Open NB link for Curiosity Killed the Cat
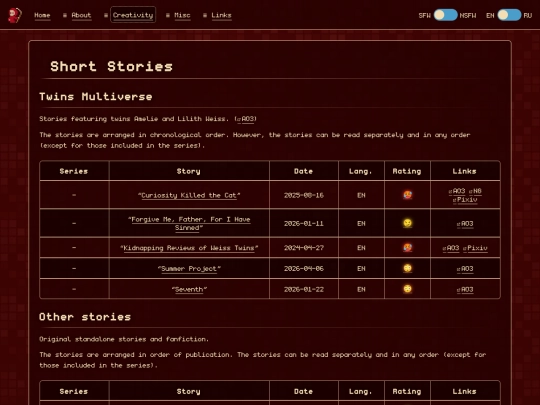The image size is (540, 405). 475,191
